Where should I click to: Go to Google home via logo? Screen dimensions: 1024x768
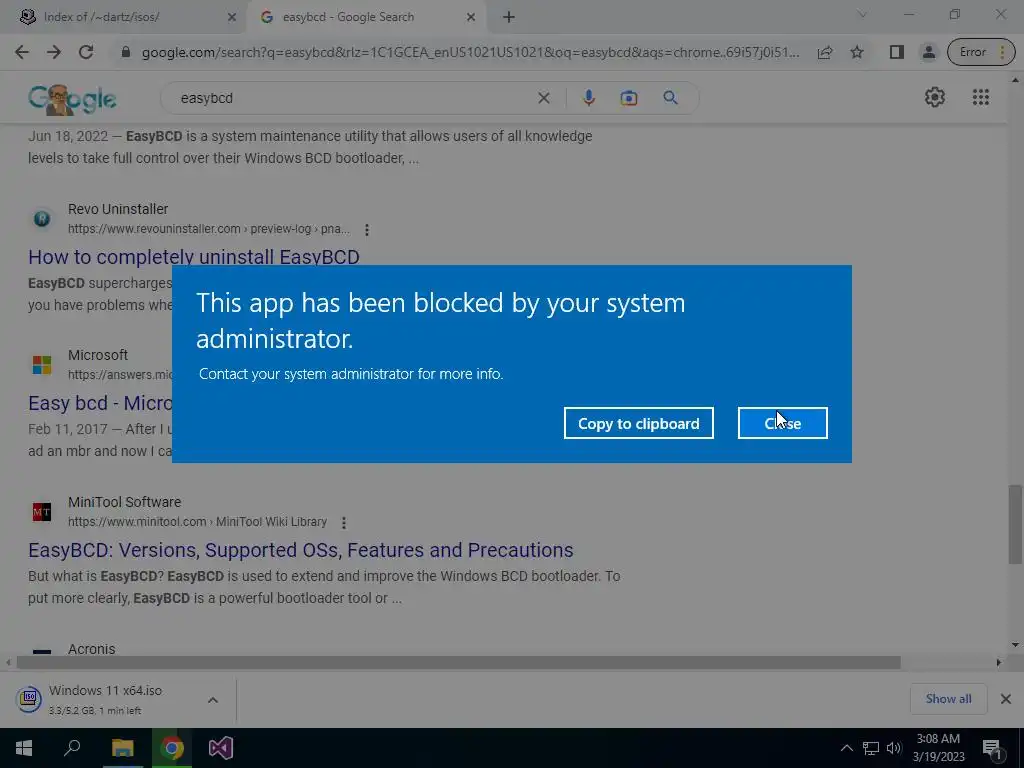[x=72, y=99]
